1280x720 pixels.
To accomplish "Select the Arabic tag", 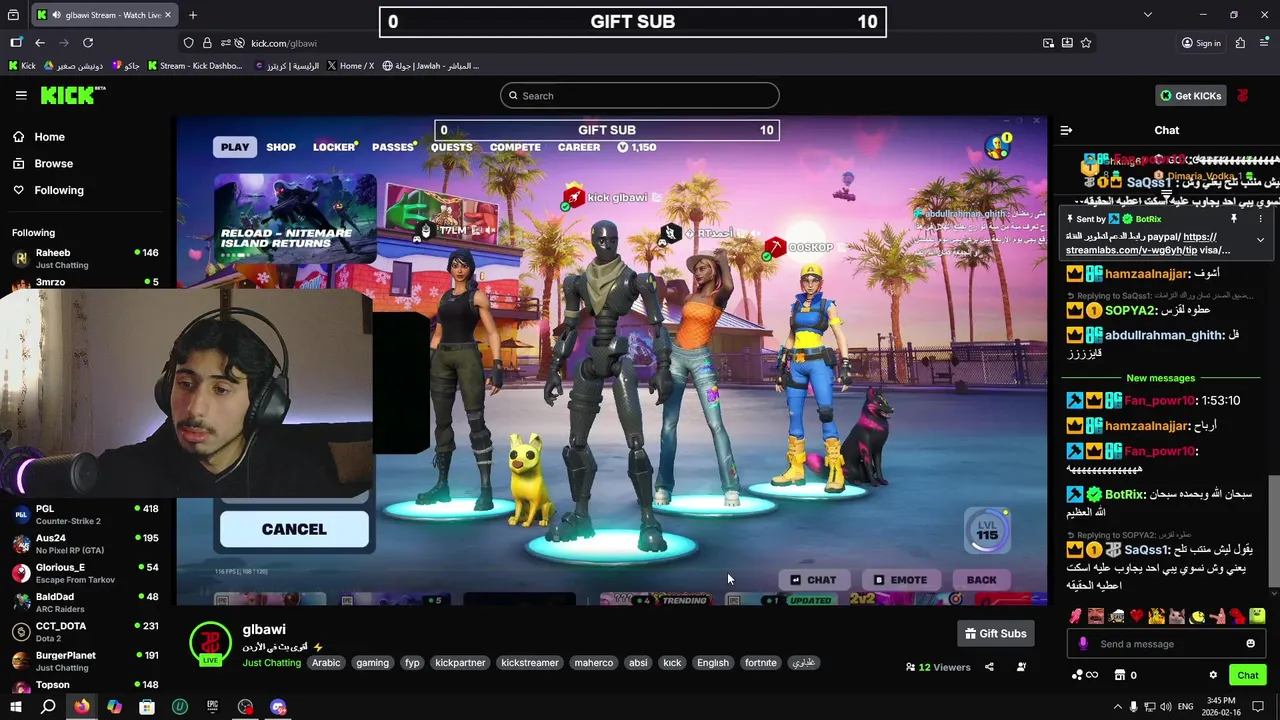I will point(326,663).
